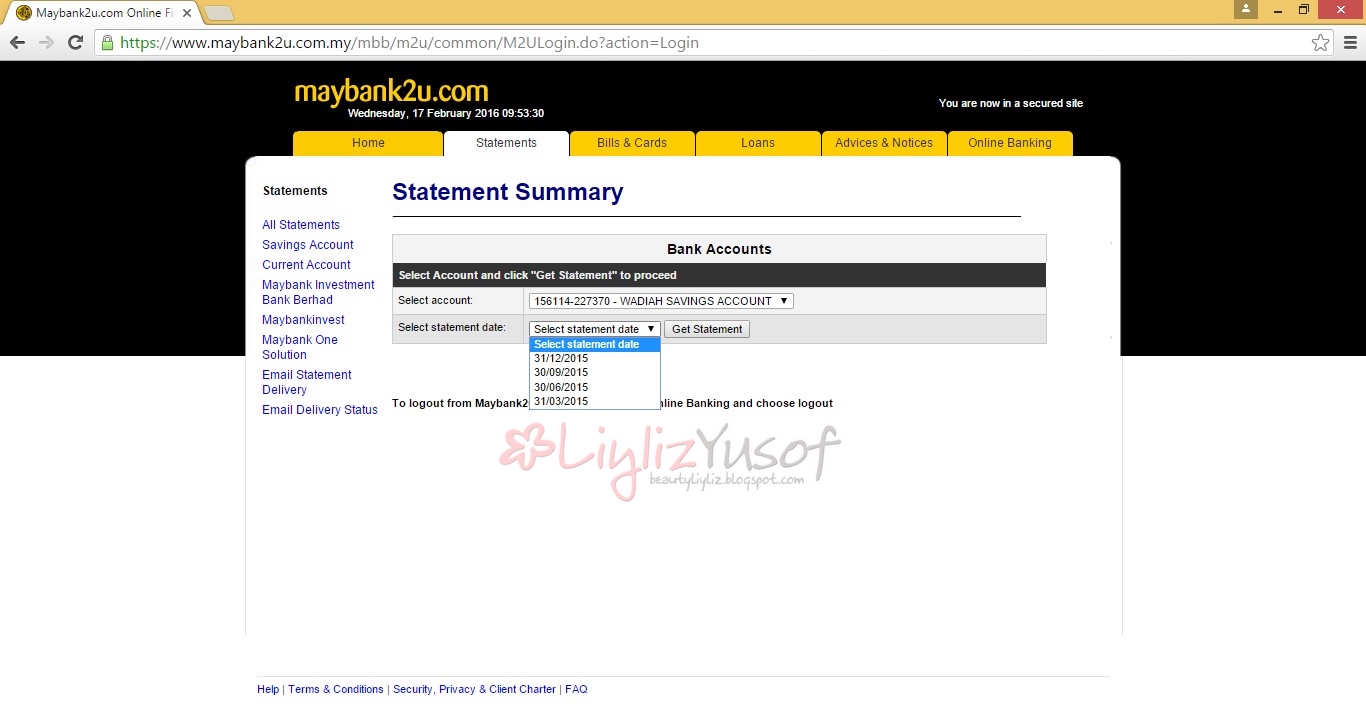
Task: Open the Help footer link
Action: point(268,689)
